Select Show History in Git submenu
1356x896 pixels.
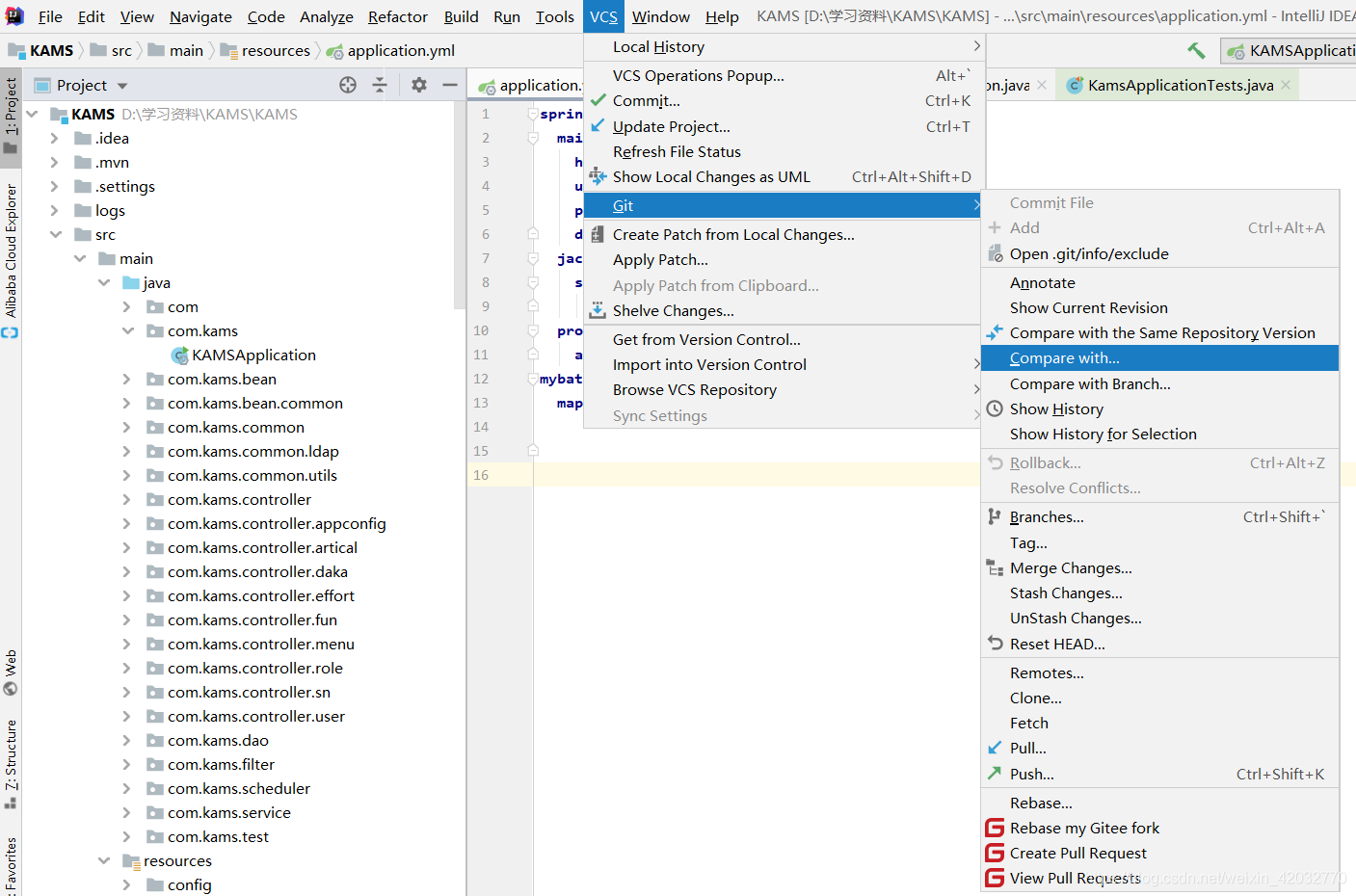click(1160, 408)
